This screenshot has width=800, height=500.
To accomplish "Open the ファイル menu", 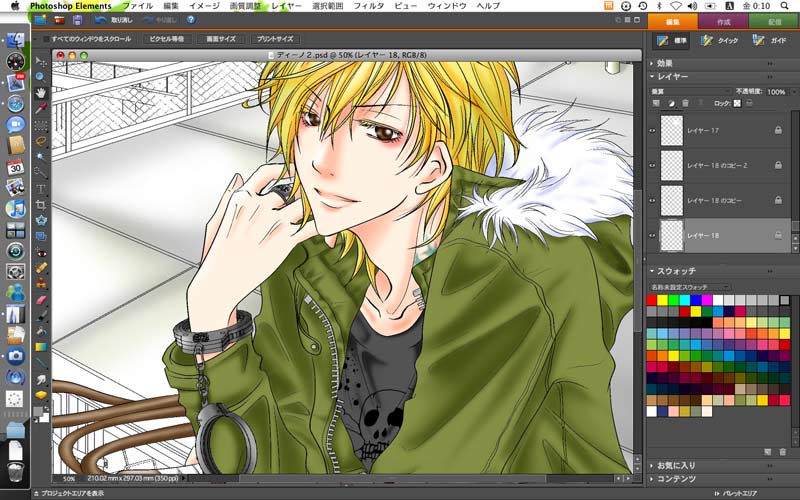I will point(138,6).
